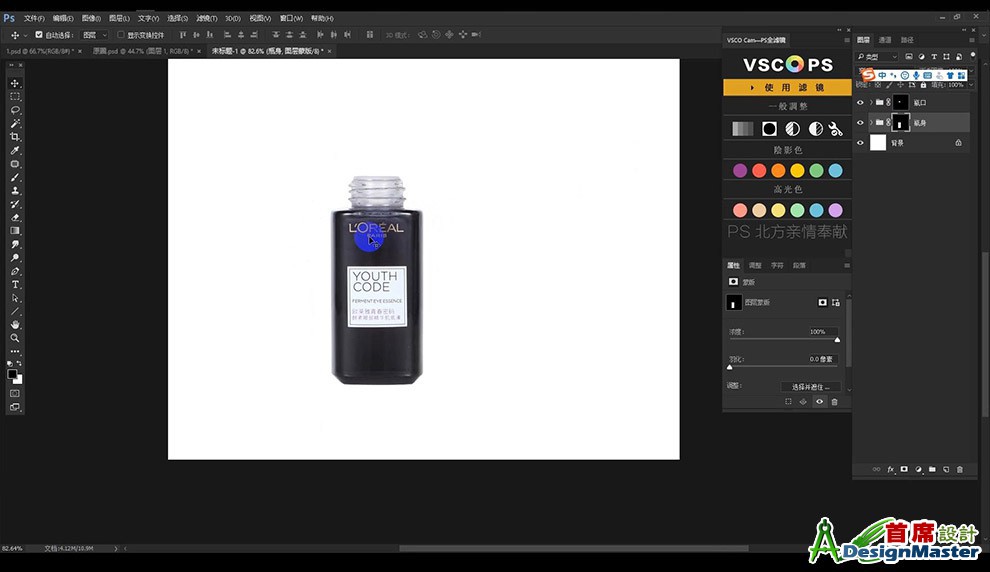990x572 pixels.
Task: Click the mask feather slider handle
Action: tap(730, 367)
